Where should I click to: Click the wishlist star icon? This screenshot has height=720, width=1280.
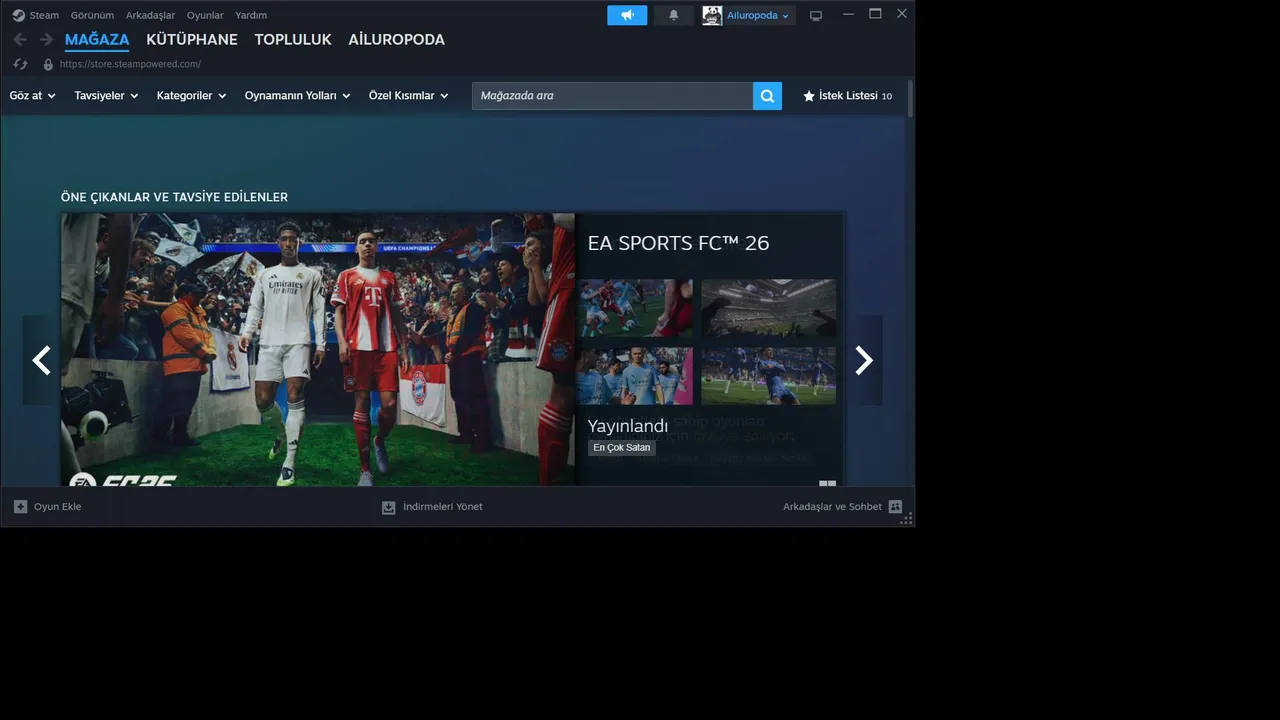809,96
